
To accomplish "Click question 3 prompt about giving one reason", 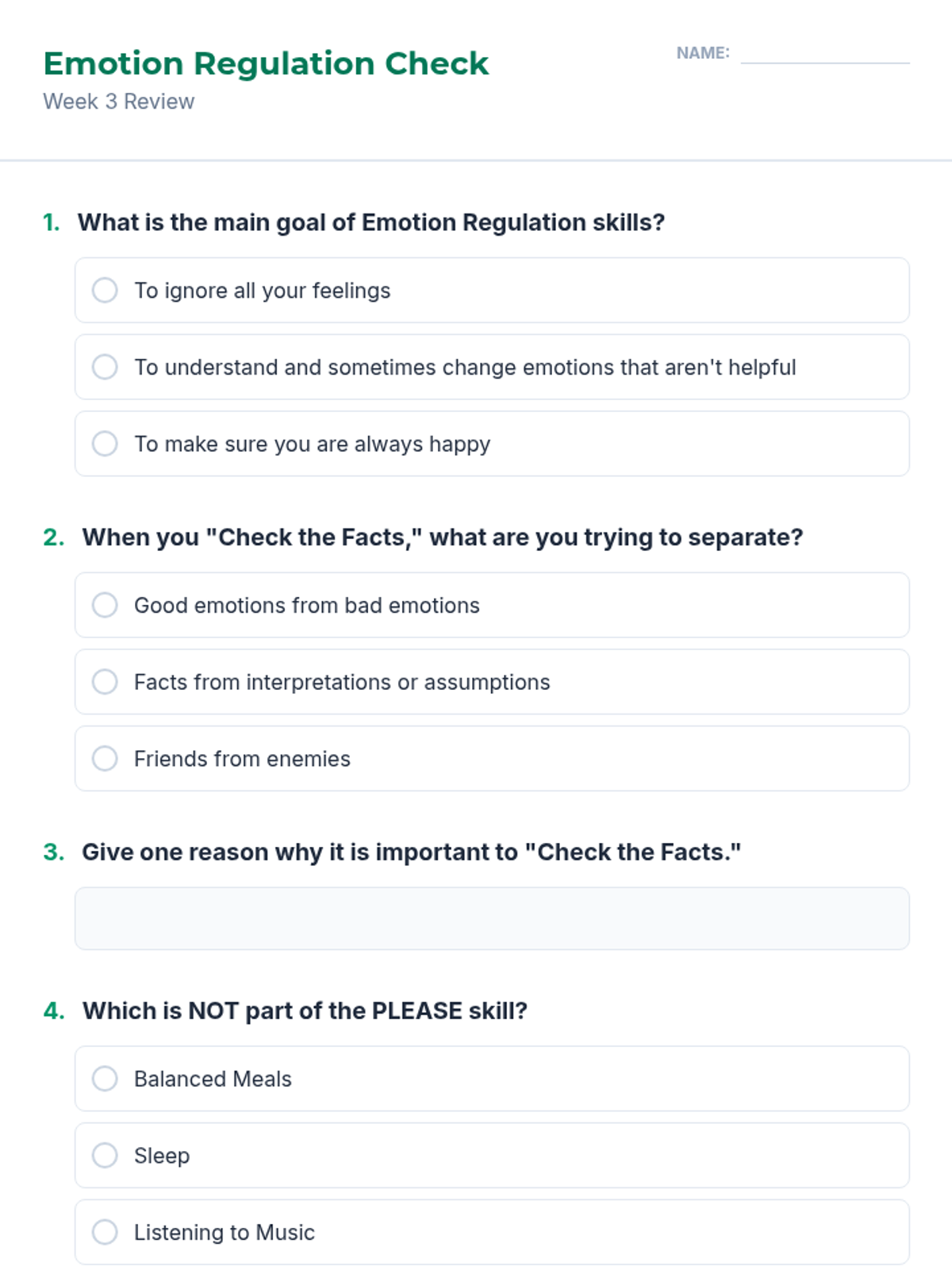I will (411, 852).
